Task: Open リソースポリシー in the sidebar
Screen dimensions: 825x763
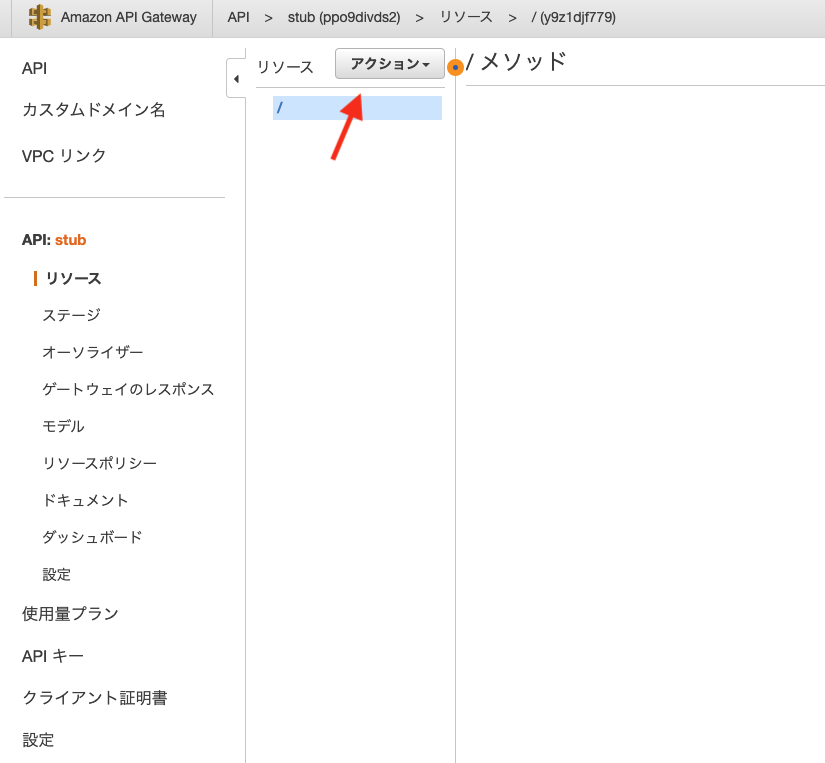Action: 99,463
